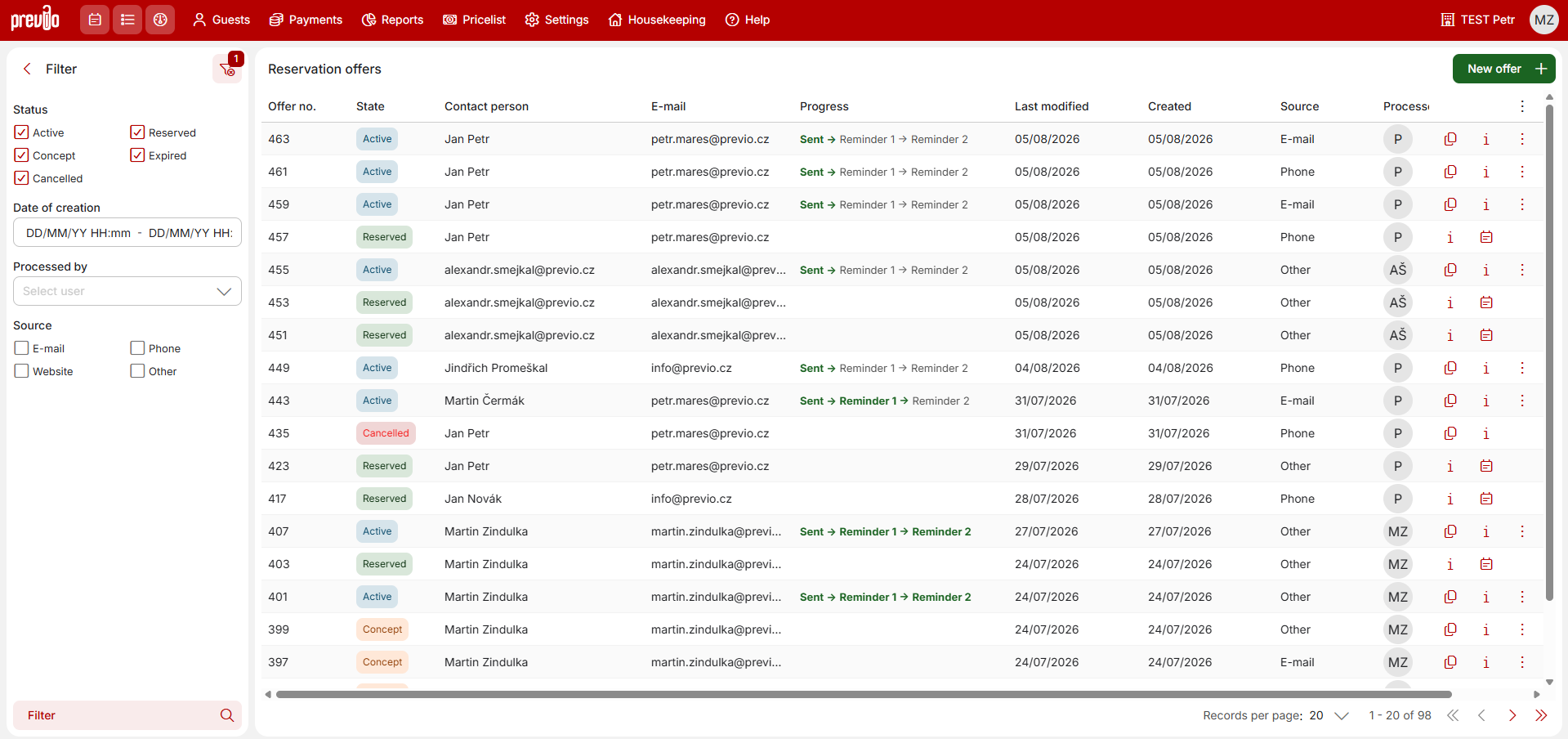
Task: Open the list view icon in top bar
Action: pos(127,20)
